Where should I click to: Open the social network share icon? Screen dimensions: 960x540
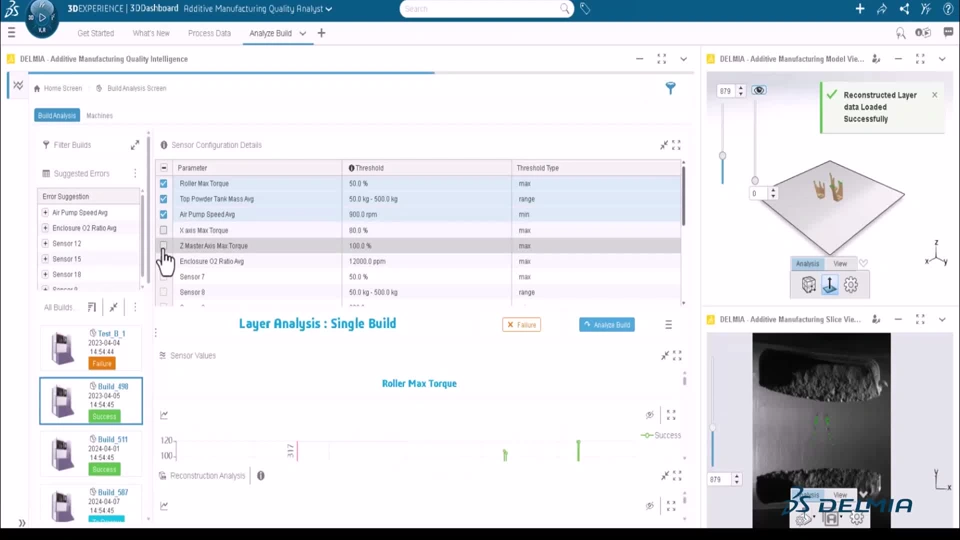point(904,9)
